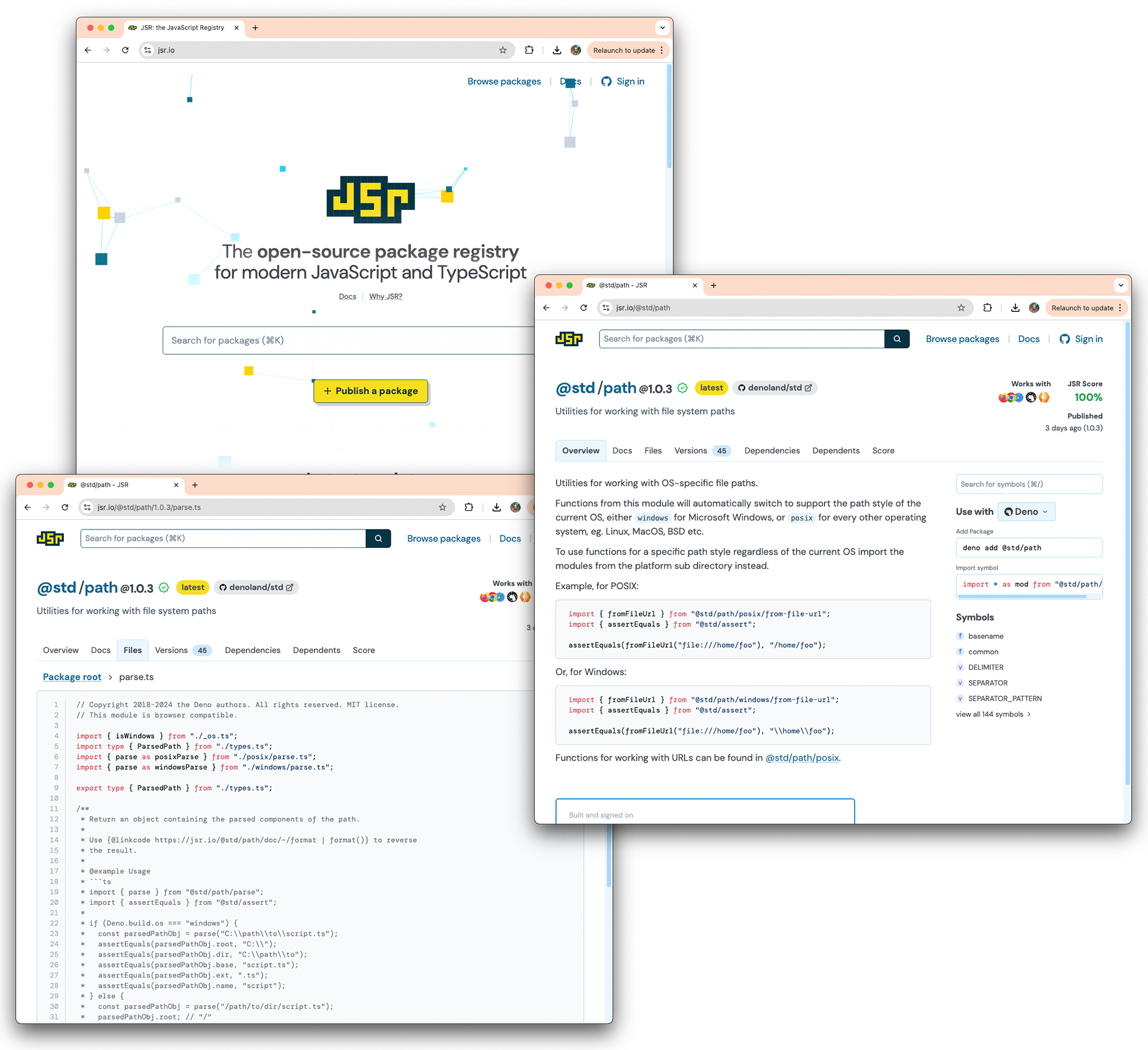Viewport: 1148px width, 1050px height.
Task: Focus the Search for symbols input field
Action: click(1028, 484)
